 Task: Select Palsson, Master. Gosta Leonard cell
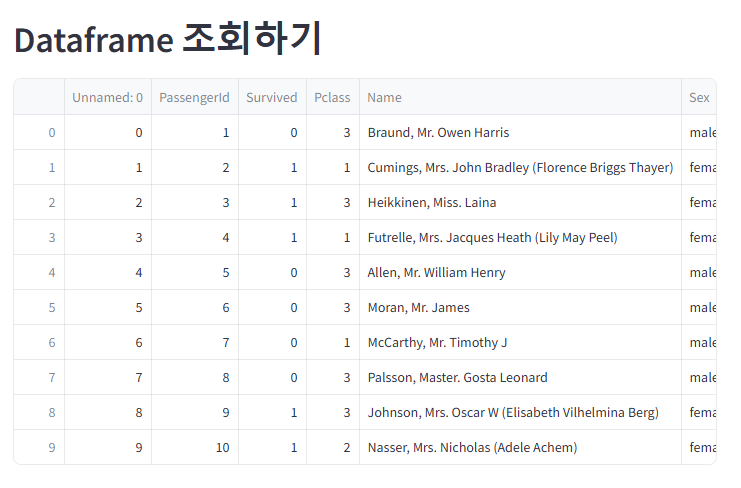tap(520, 377)
